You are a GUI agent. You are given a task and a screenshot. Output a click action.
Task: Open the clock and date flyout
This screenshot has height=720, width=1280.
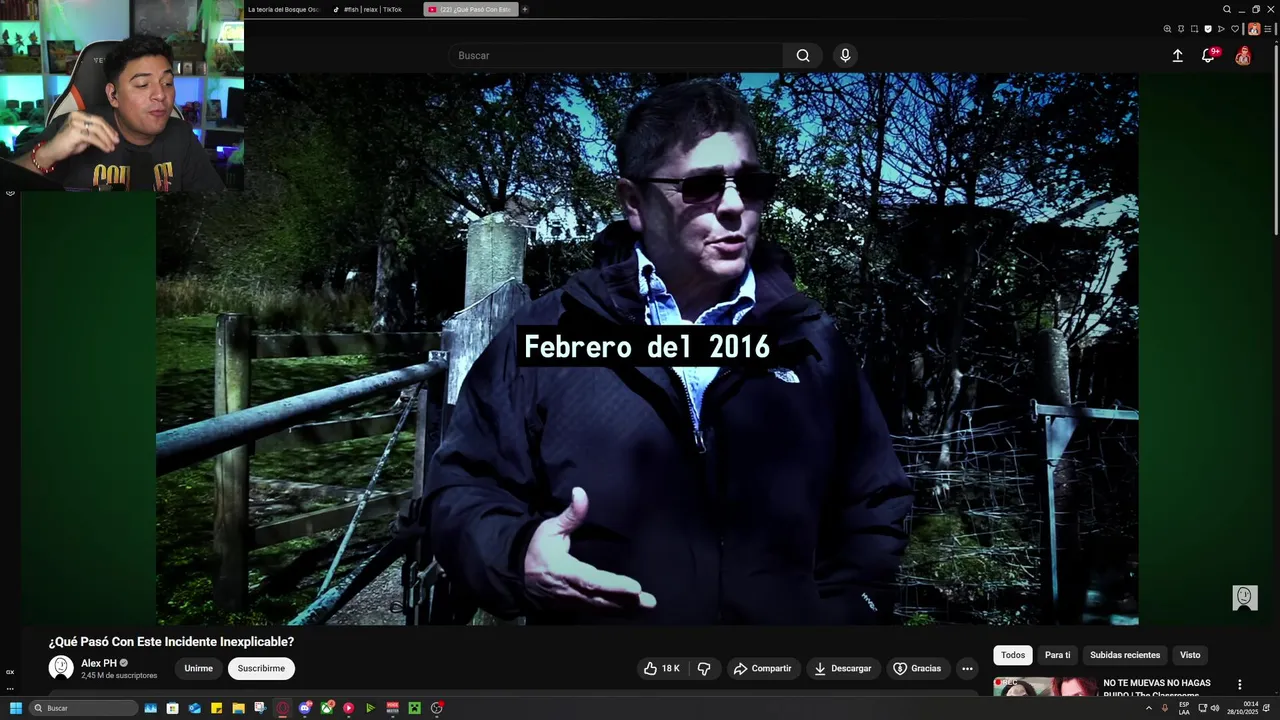click(x=1243, y=708)
